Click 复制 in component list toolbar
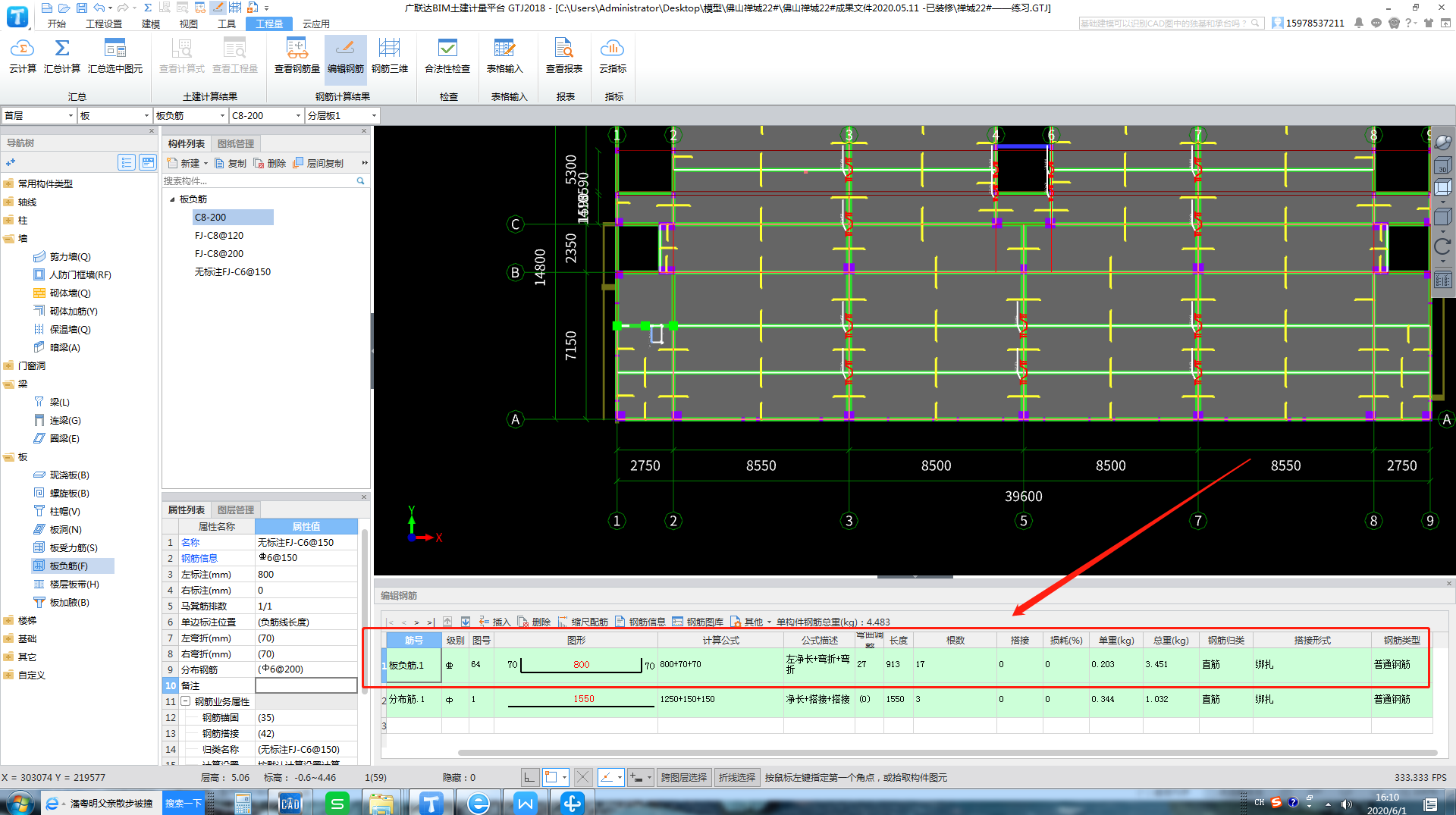 coord(231,163)
